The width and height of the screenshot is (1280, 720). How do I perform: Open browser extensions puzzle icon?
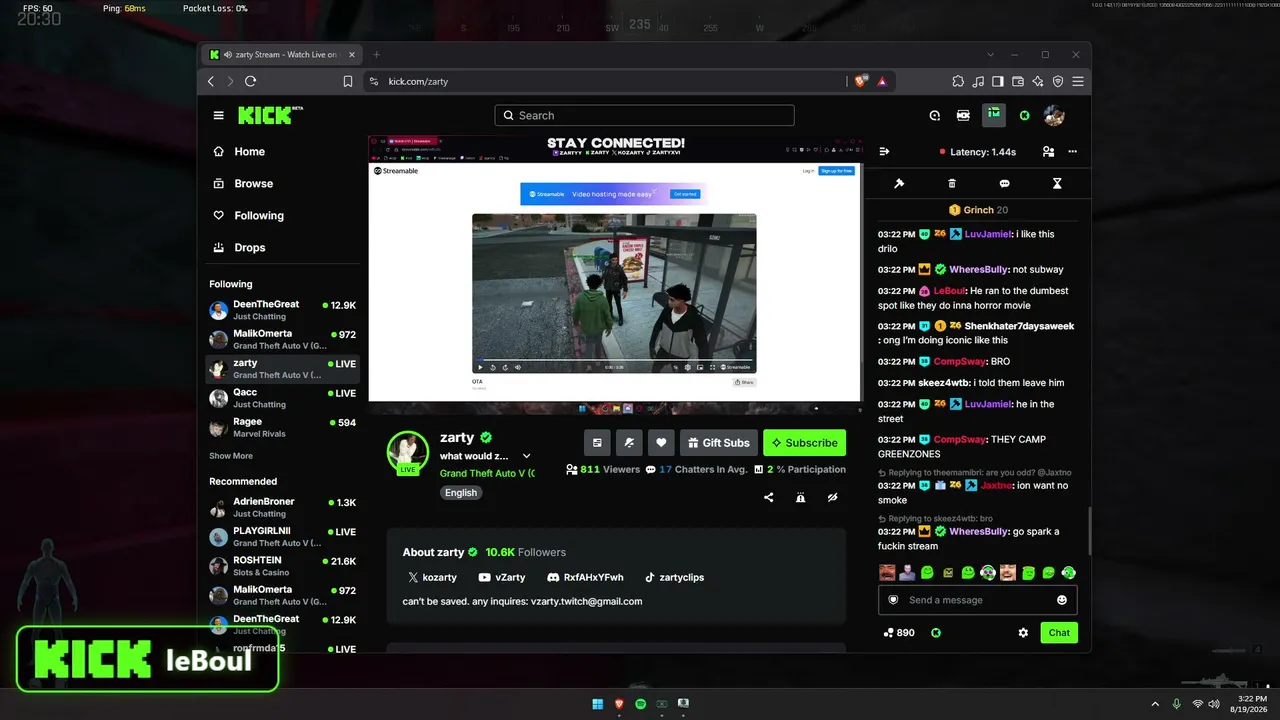click(958, 81)
